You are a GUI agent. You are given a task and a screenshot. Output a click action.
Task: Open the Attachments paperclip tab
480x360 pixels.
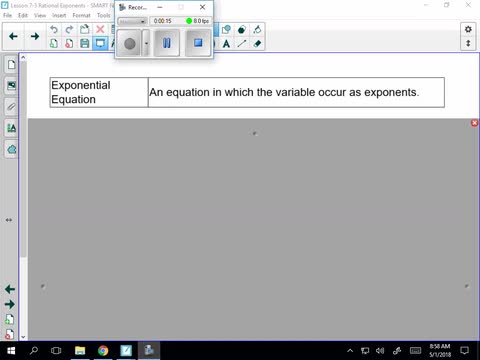11,107
